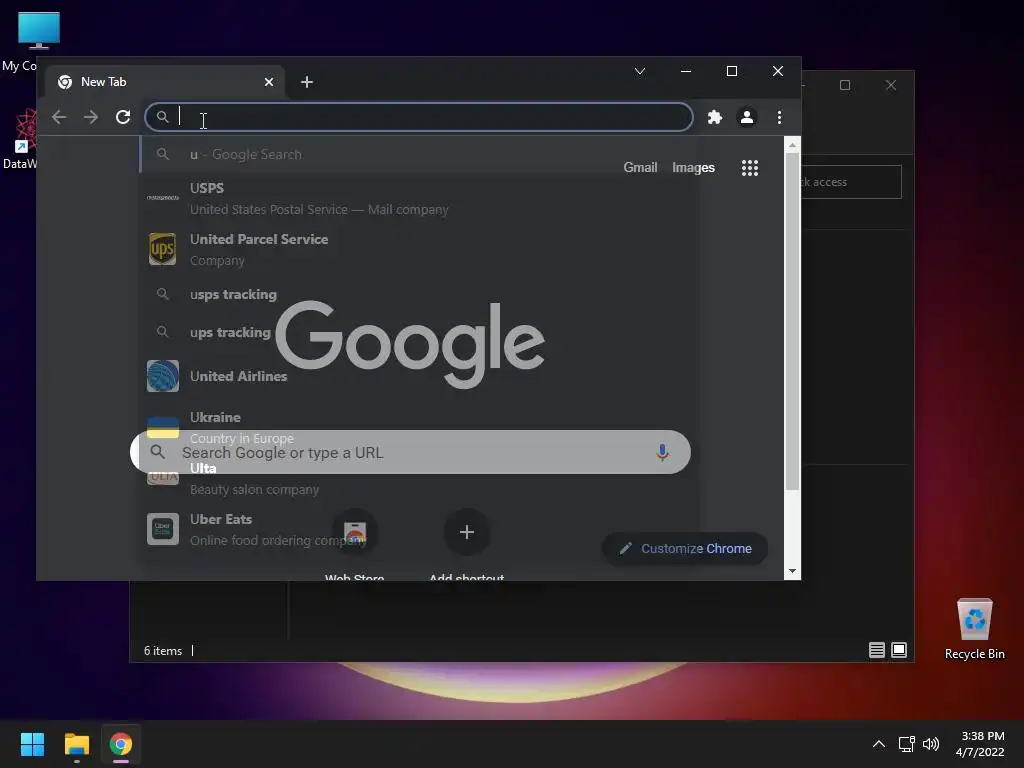This screenshot has height=768, width=1024.
Task: Choose the Ukraine suggestion
Action: [x=418, y=427]
